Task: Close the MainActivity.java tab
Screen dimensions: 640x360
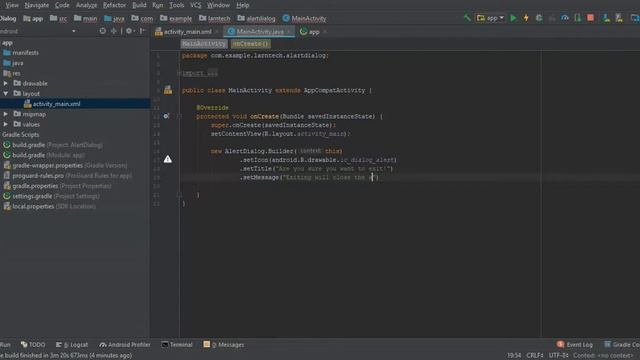Action: 289,32
